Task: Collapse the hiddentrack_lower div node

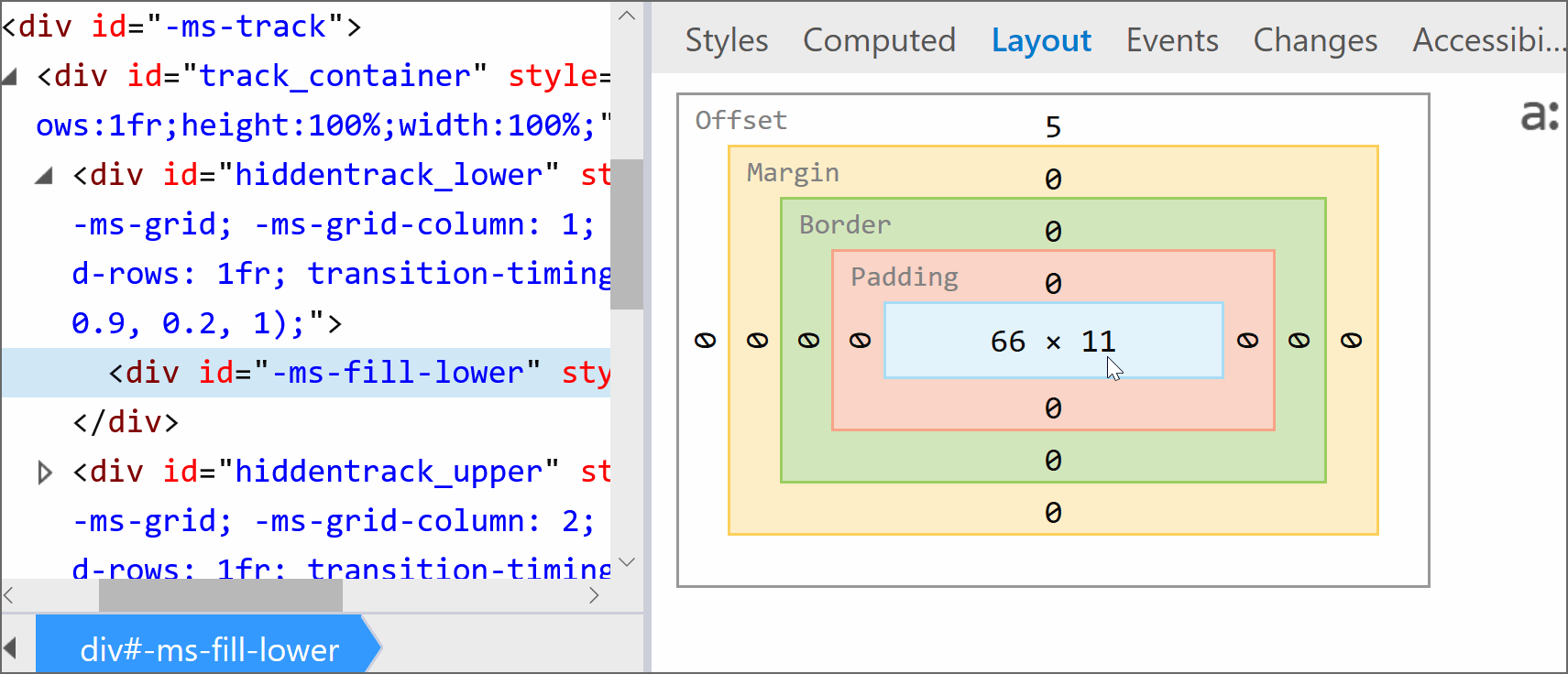Action: click(43, 176)
